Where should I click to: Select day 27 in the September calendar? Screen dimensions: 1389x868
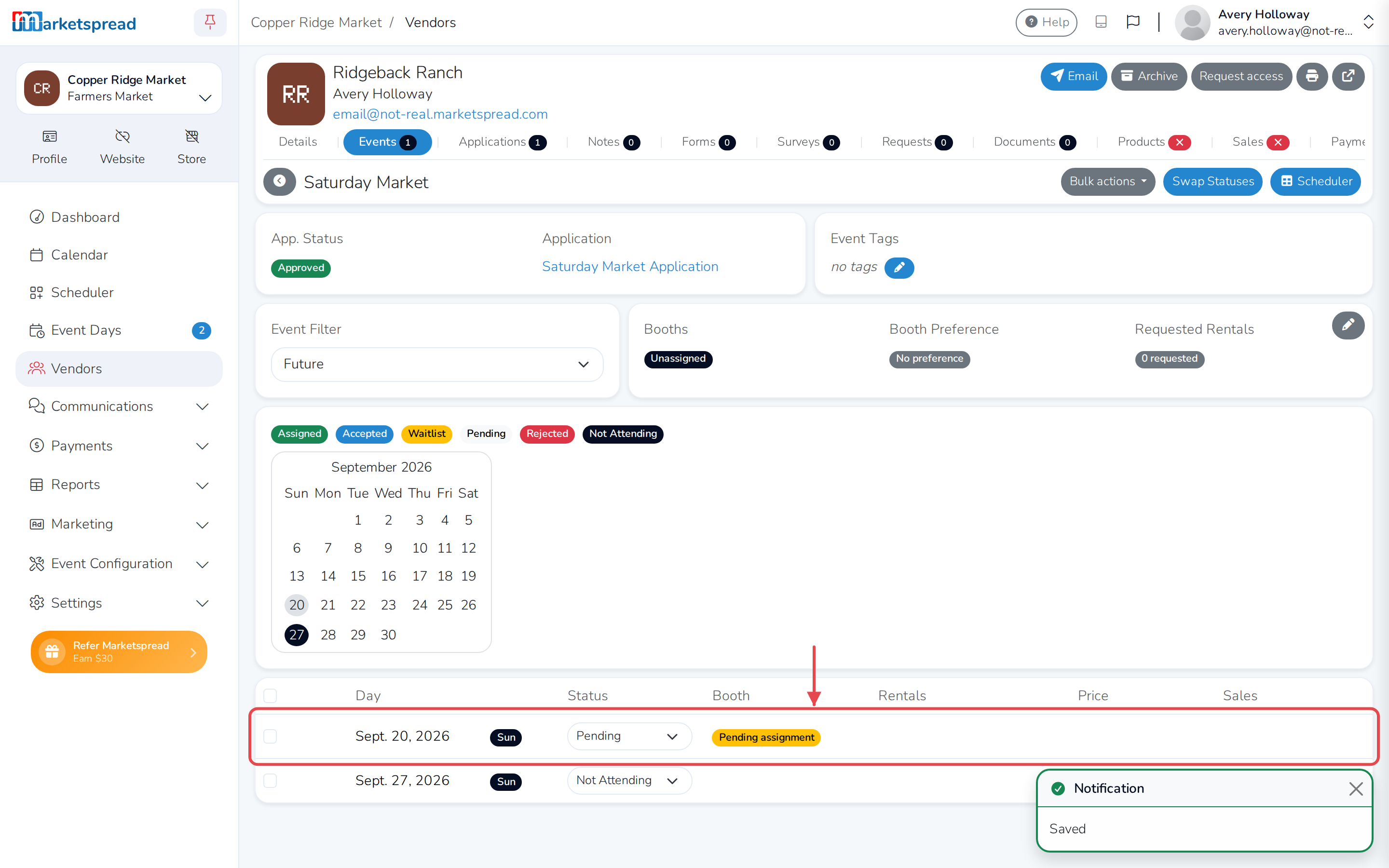(x=297, y=634)
